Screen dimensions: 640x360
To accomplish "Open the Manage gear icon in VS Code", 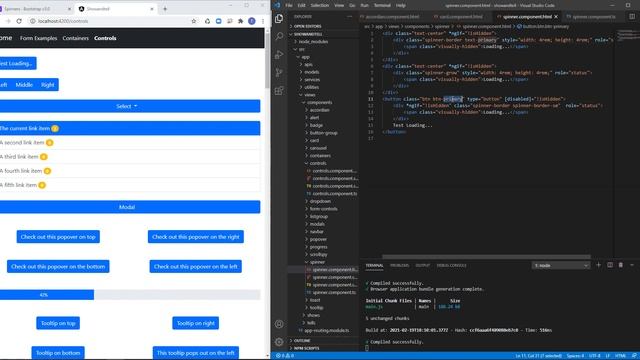I will (279, 342).
